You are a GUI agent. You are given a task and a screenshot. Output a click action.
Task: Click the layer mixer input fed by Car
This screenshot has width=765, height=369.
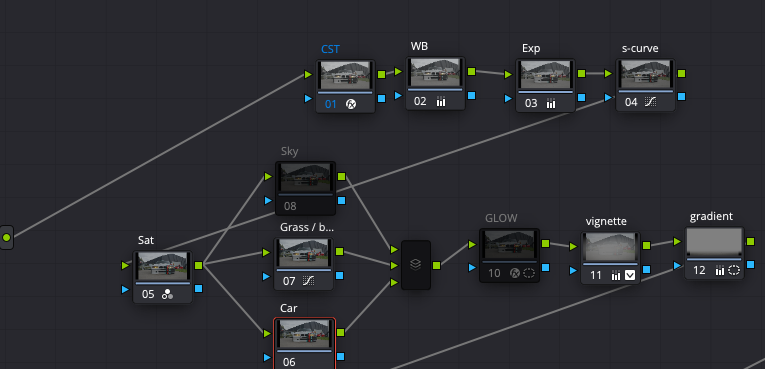click(394, 282)
